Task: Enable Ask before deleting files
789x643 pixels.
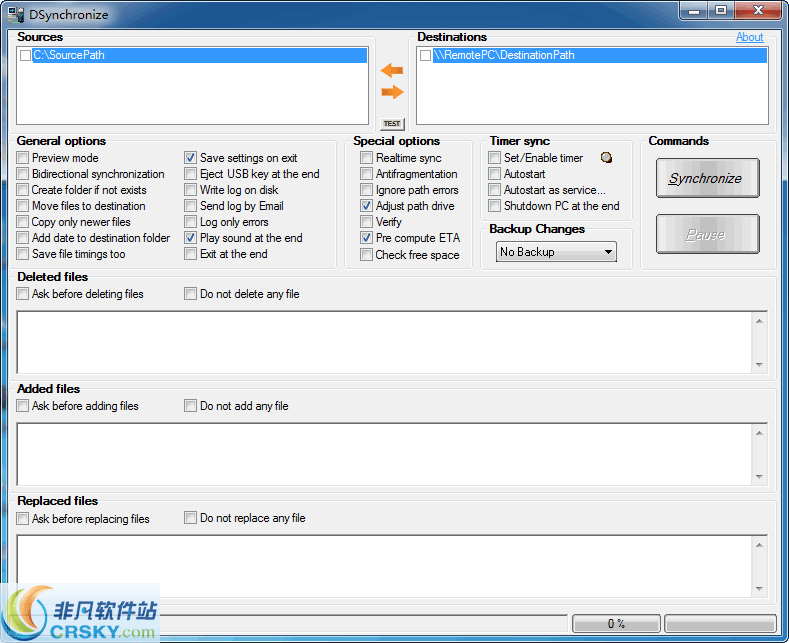Action: (23, 294)
